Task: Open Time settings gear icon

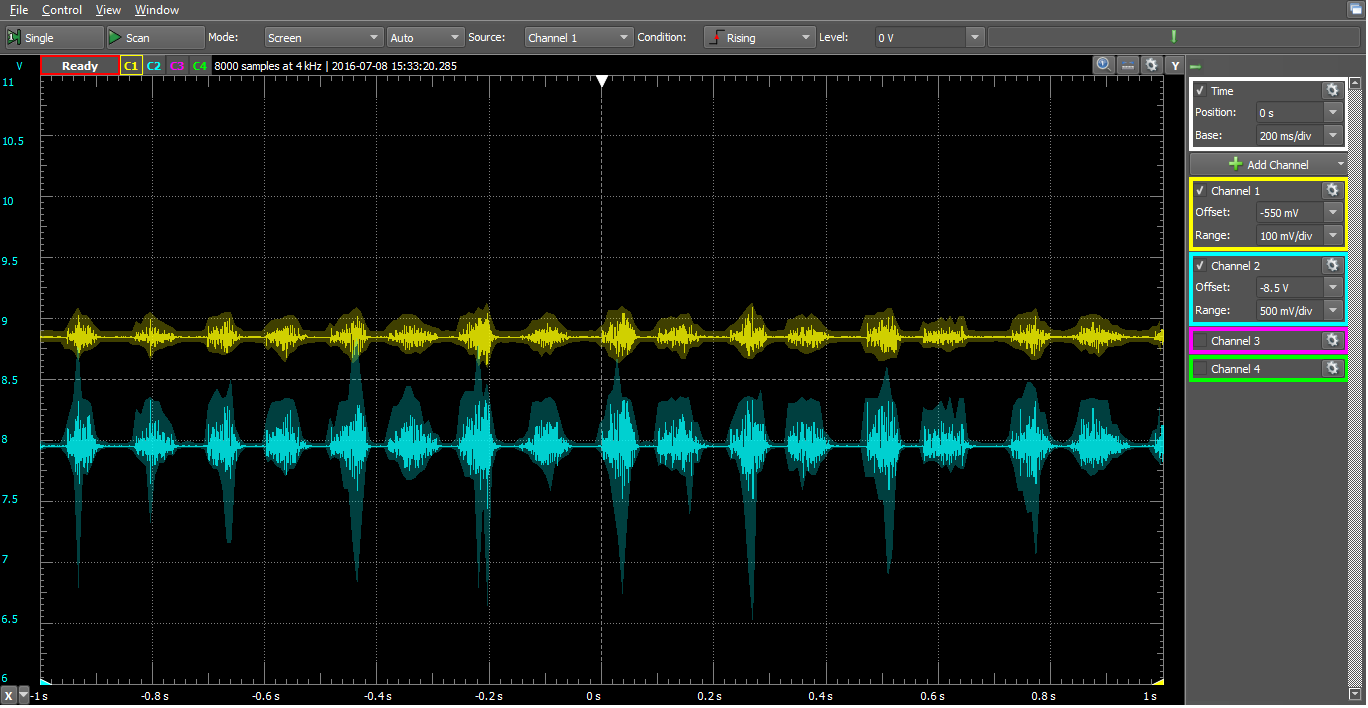Action: pos(1331,90)
